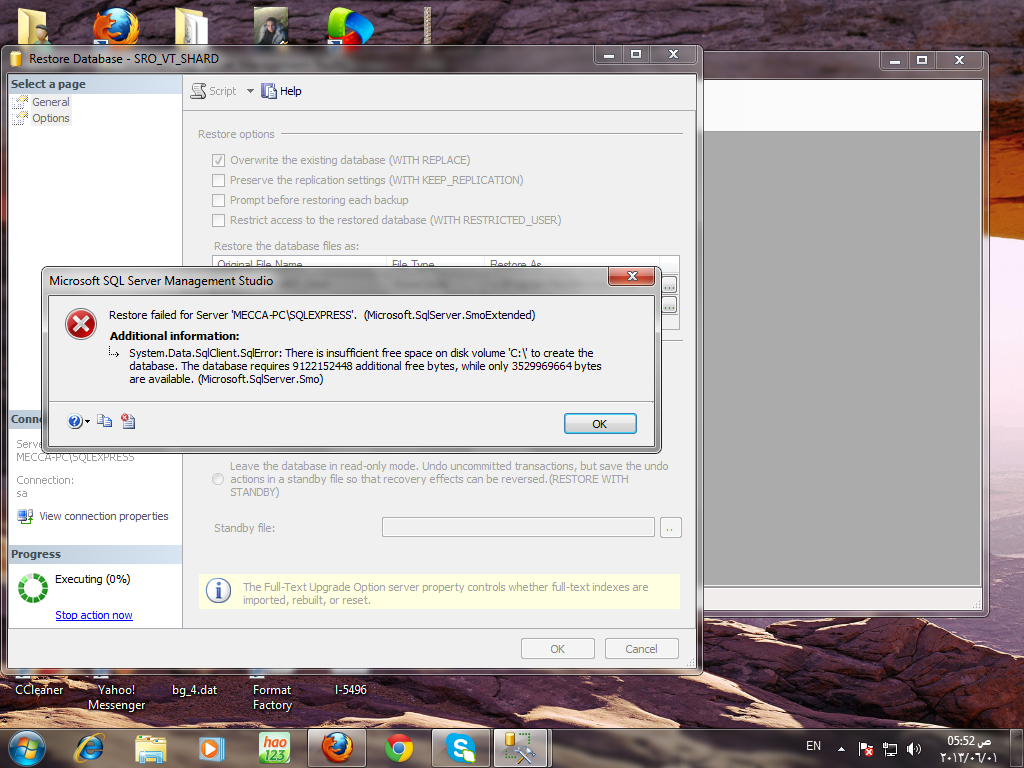Open help for the error message
Viewport: 1024px width, 768px height.
pyautogui.click(x=74, y=421)
